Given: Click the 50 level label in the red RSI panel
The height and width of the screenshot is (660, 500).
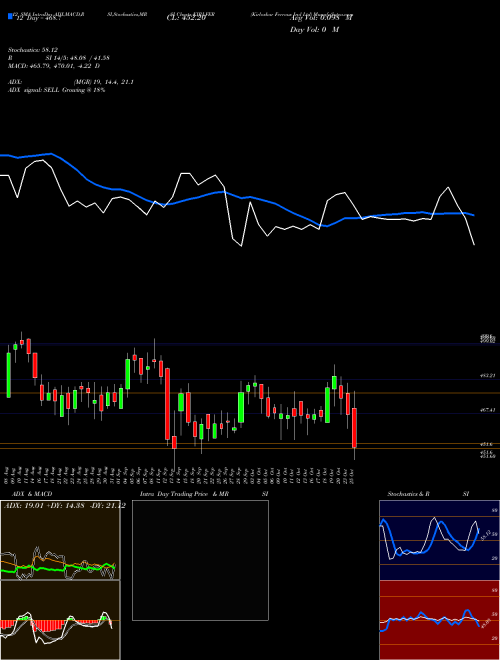Looking at the screenshot, I should click(x=495, y=614).
